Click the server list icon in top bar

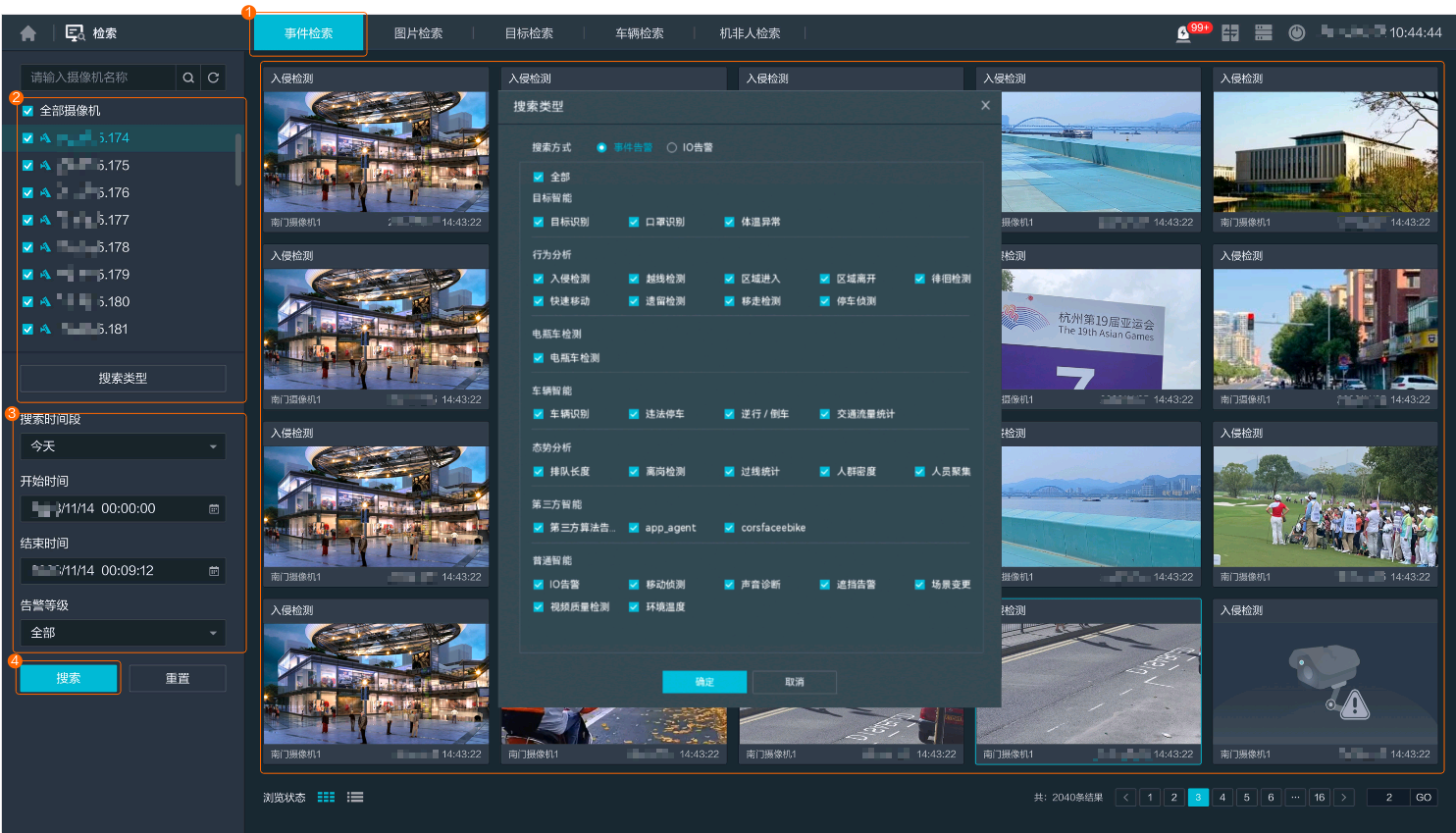(1263, 33)
